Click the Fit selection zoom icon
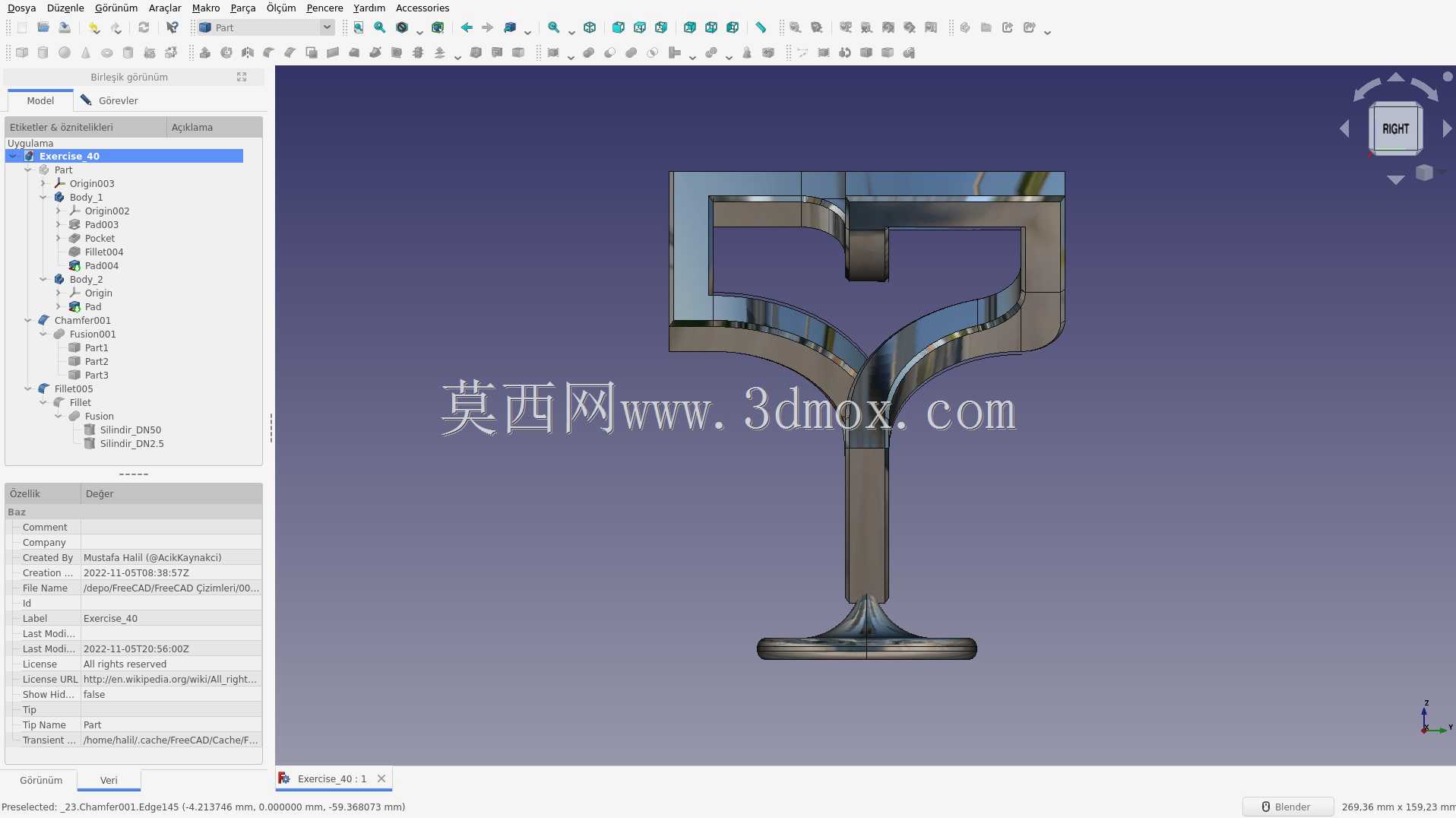 pos(380,27)
